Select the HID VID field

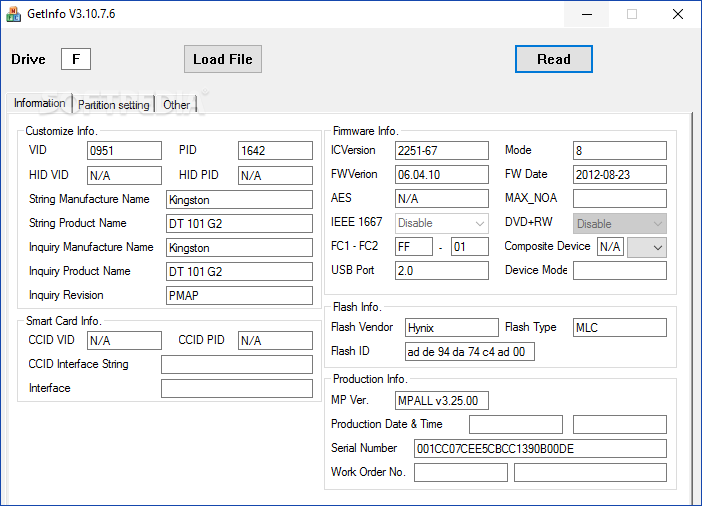pos(124,176)
